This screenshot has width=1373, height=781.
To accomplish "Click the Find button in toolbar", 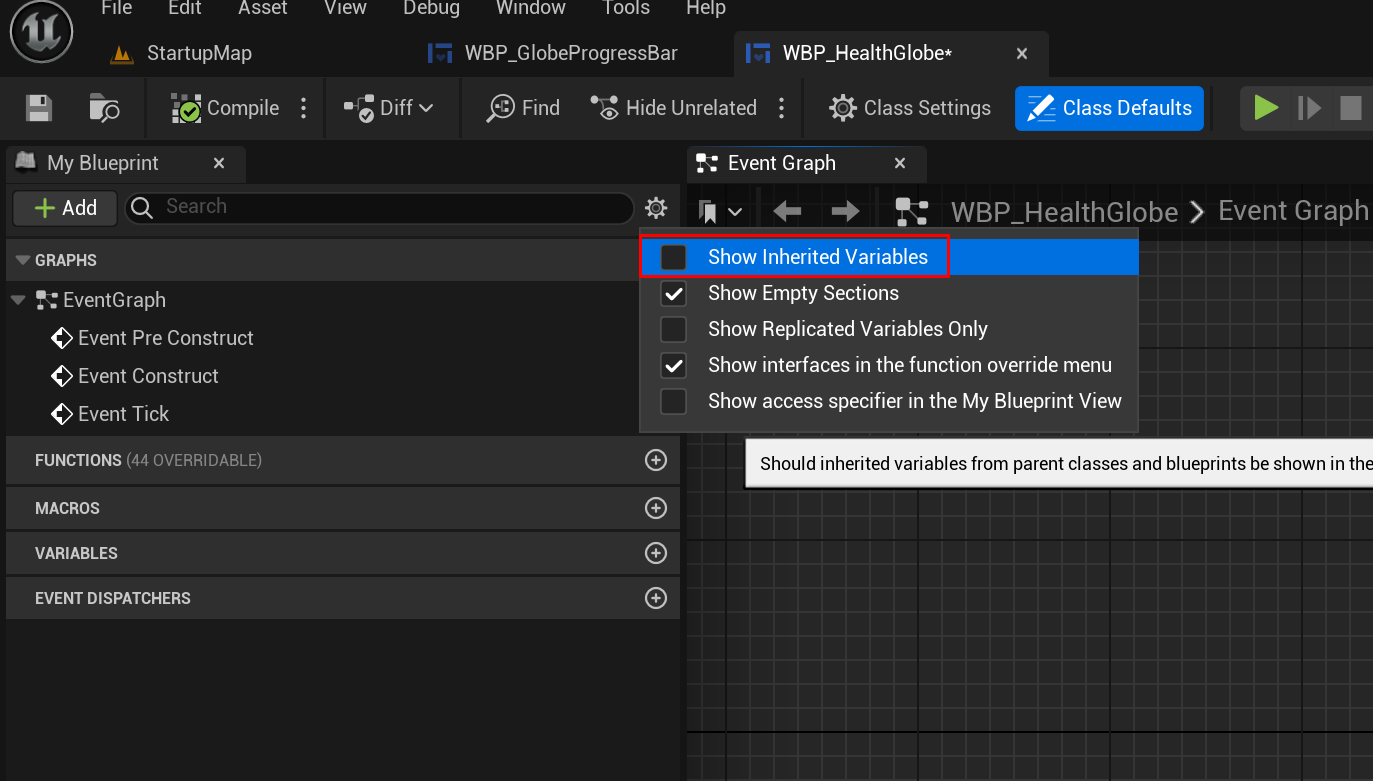I will pos(523,108).
